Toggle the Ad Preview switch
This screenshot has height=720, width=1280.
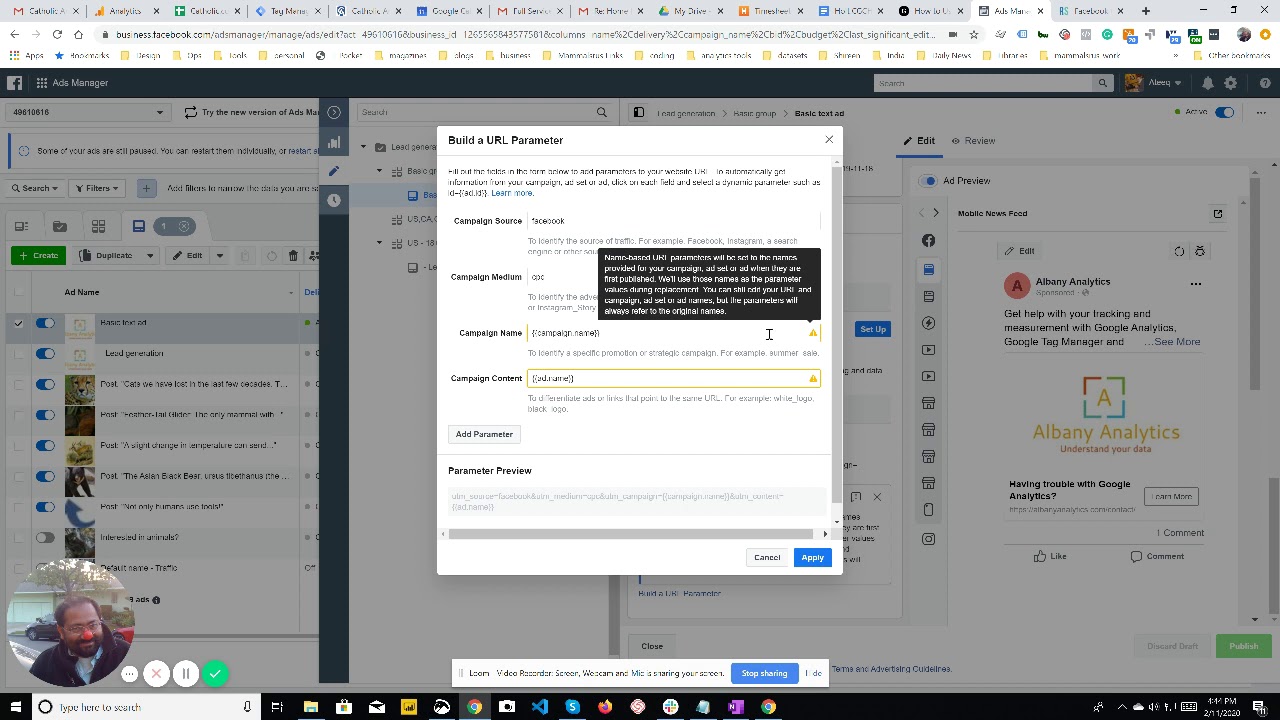click(x=930, y=181)
